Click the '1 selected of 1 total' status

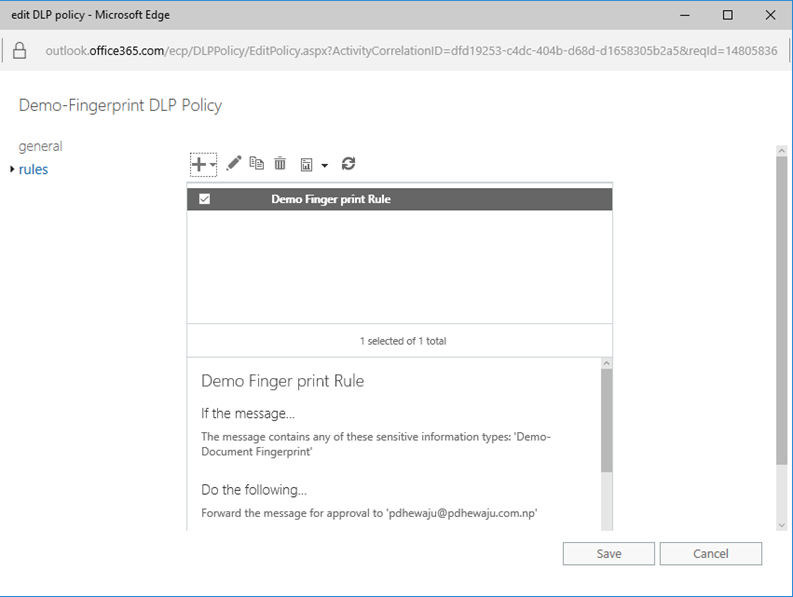[x=403, y=341]
